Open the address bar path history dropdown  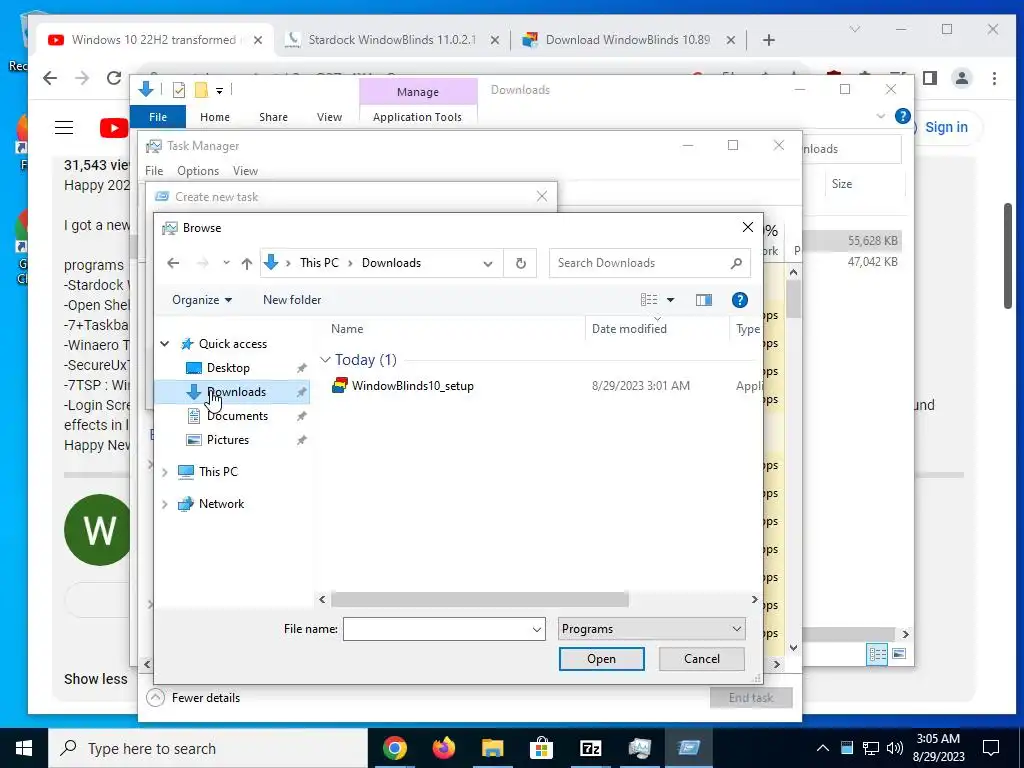[x=487, y=263]
